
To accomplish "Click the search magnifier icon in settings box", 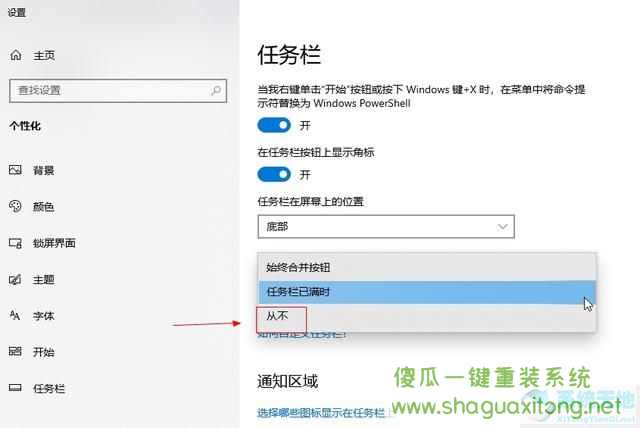I will 216,90.
